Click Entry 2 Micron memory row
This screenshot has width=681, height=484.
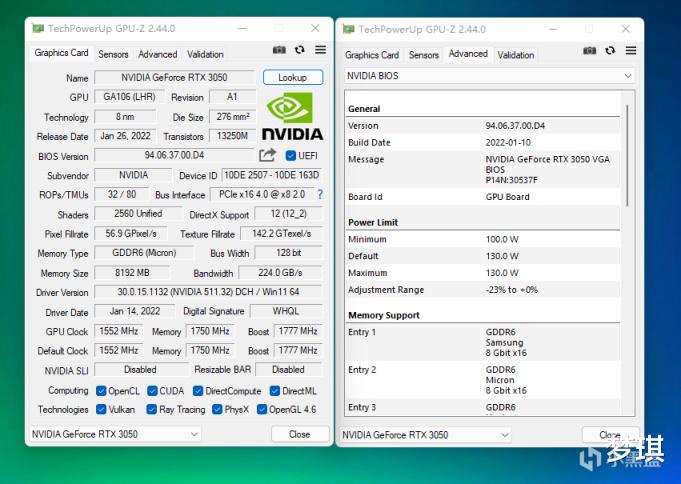[484, 380]
